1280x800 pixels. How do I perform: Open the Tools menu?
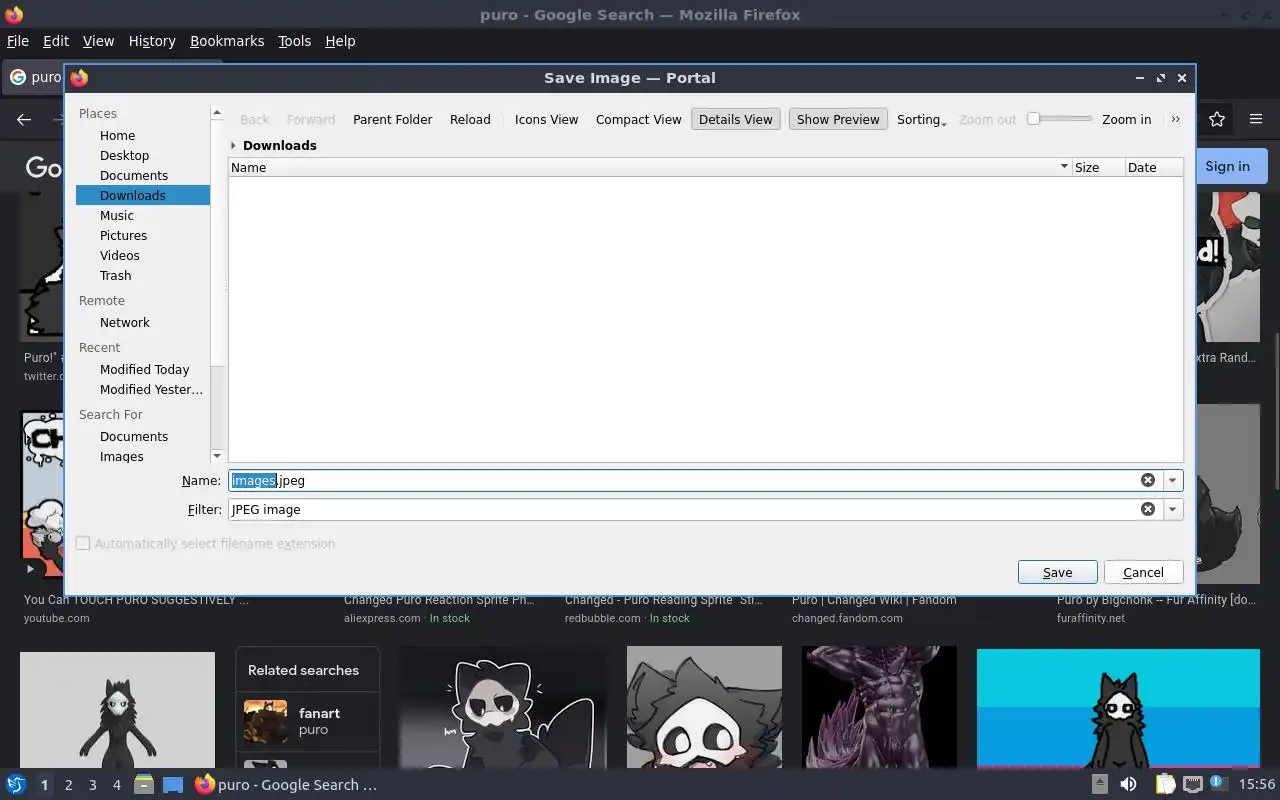point(294,41)
